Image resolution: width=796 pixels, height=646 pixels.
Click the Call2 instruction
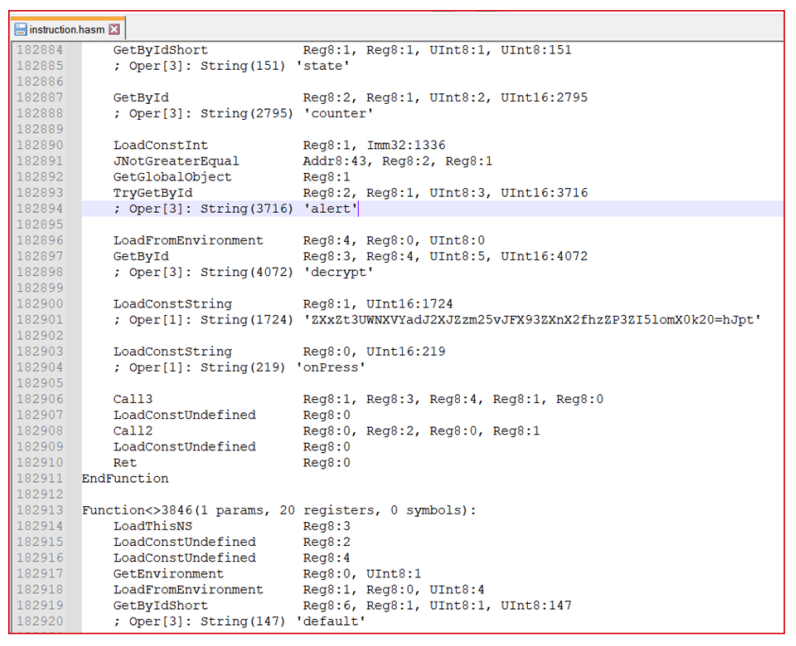[132, 431]
